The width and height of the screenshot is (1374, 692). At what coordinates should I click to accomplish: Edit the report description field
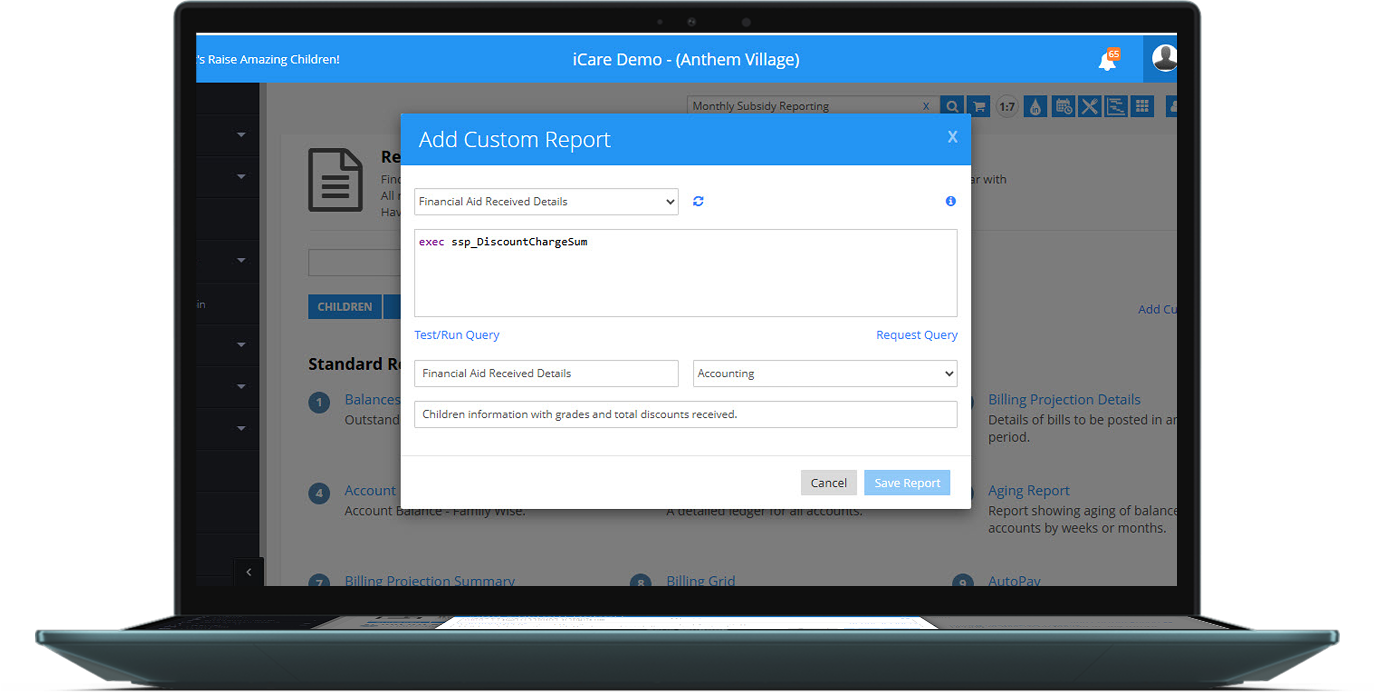pyautogui.click(x=686, y=414)
